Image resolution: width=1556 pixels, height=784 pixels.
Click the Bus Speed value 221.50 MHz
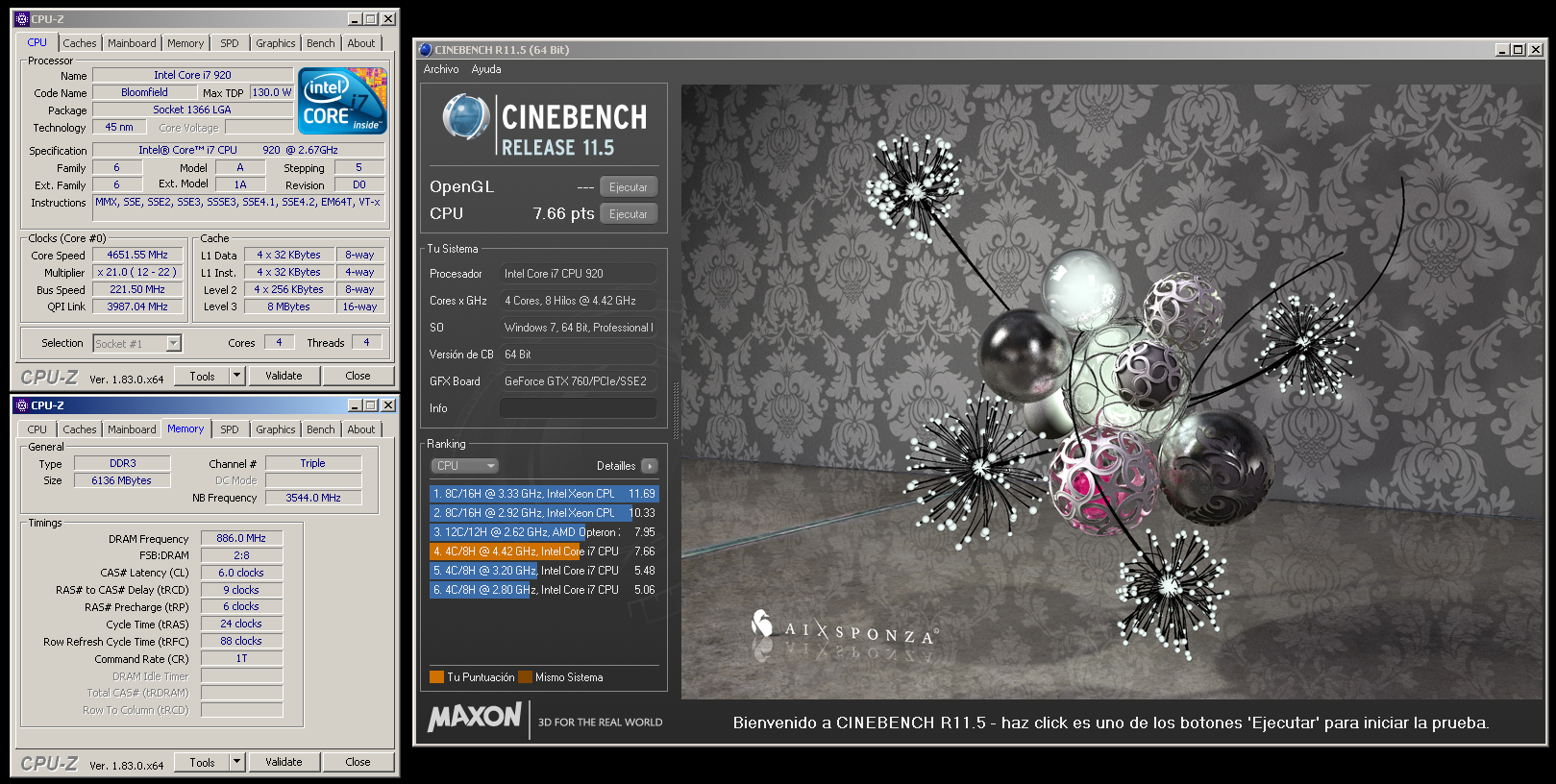(137, 289)
